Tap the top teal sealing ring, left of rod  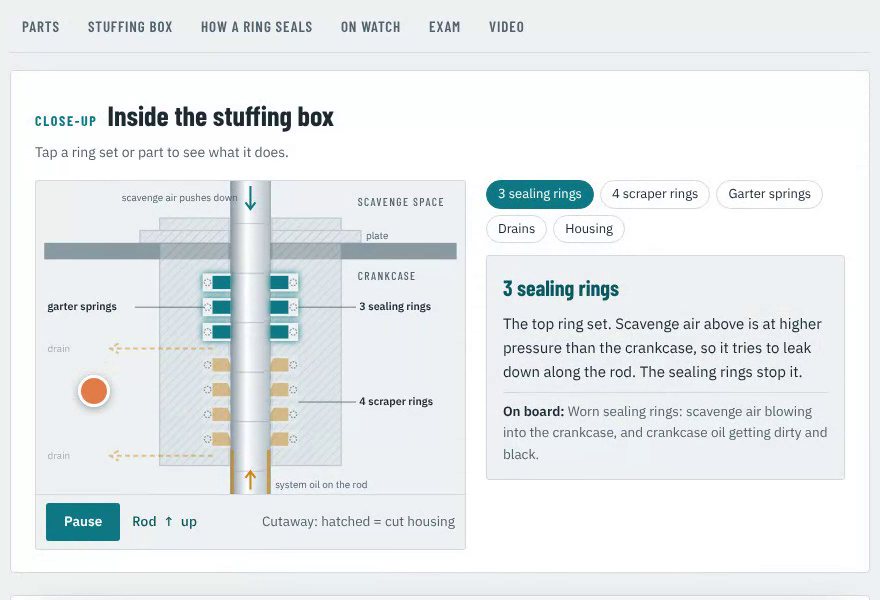click(x=221, y=282)
